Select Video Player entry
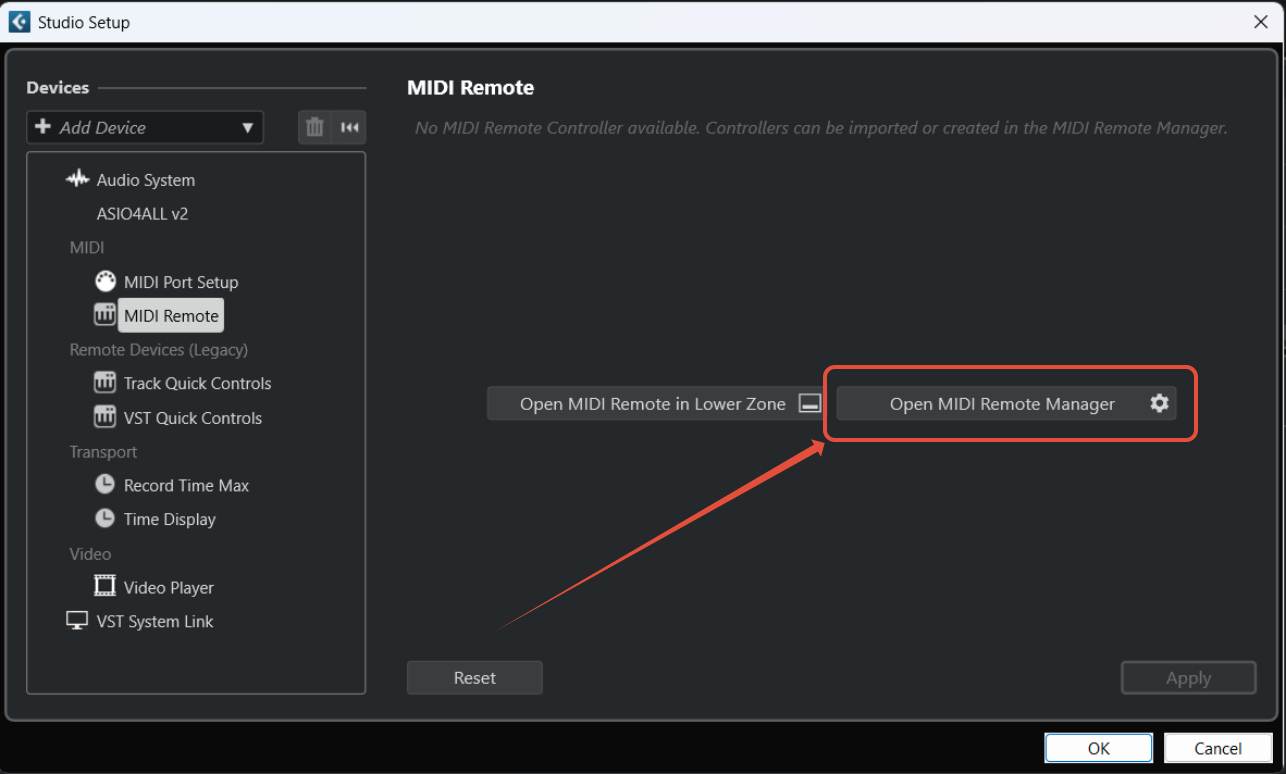Viewport: 1286px width, 774px height. click(x=169, y=587)
